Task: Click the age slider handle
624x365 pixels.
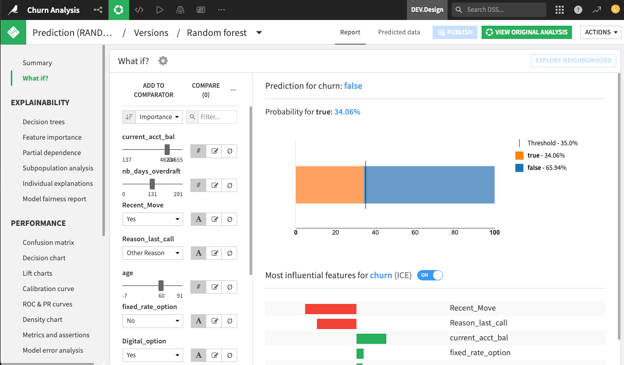Action: click(161, 285)
